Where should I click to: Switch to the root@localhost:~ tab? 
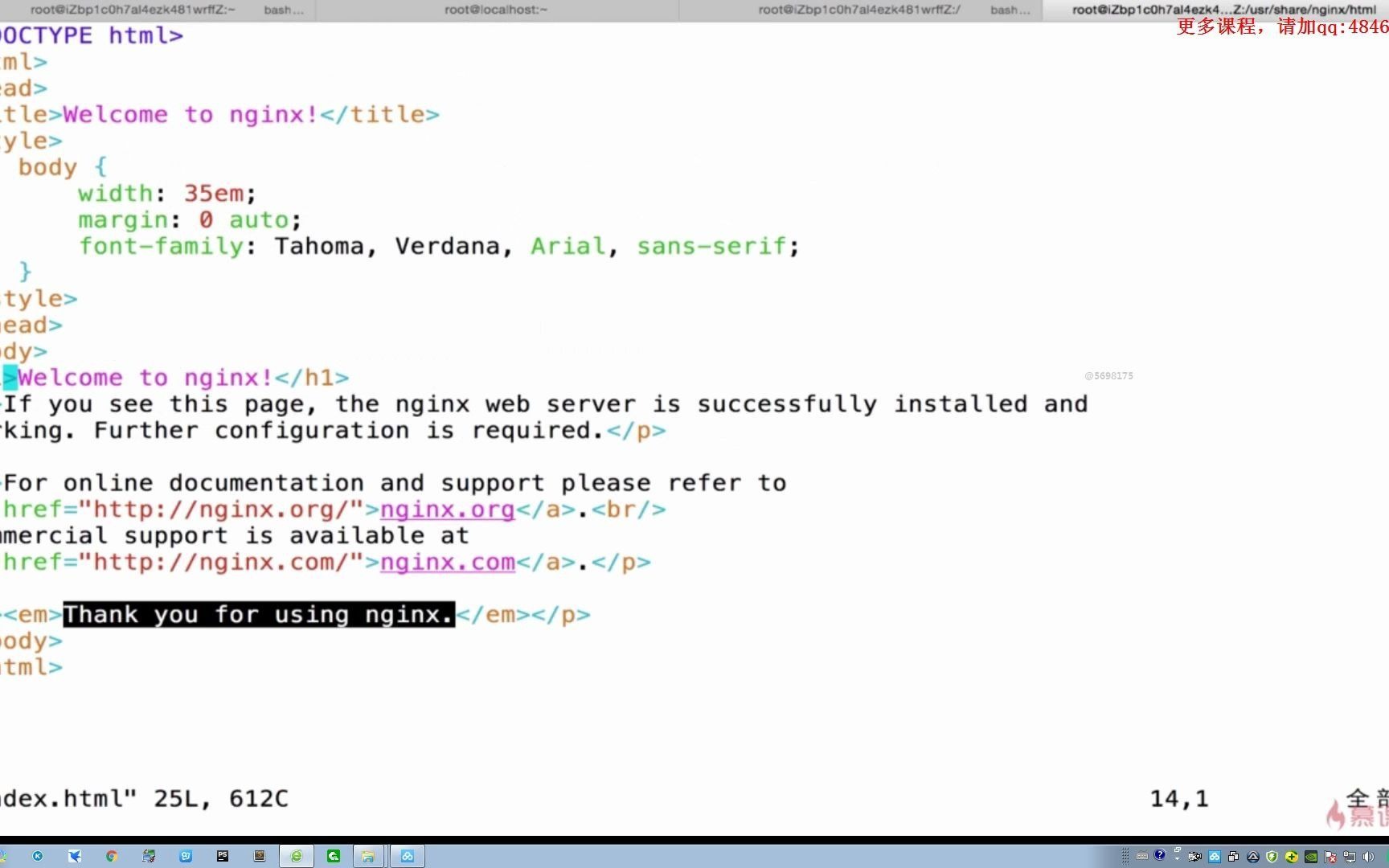click(x=496, y=10)
